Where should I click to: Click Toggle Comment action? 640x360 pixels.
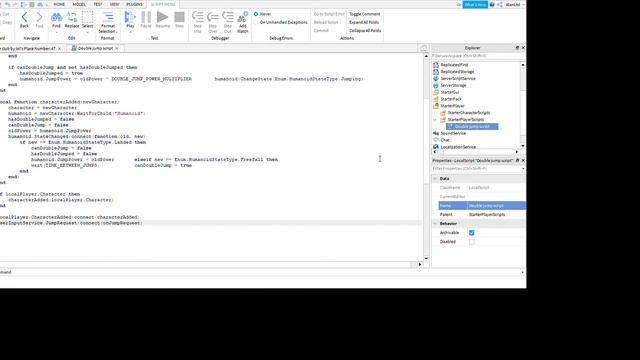tap(364, 14)
